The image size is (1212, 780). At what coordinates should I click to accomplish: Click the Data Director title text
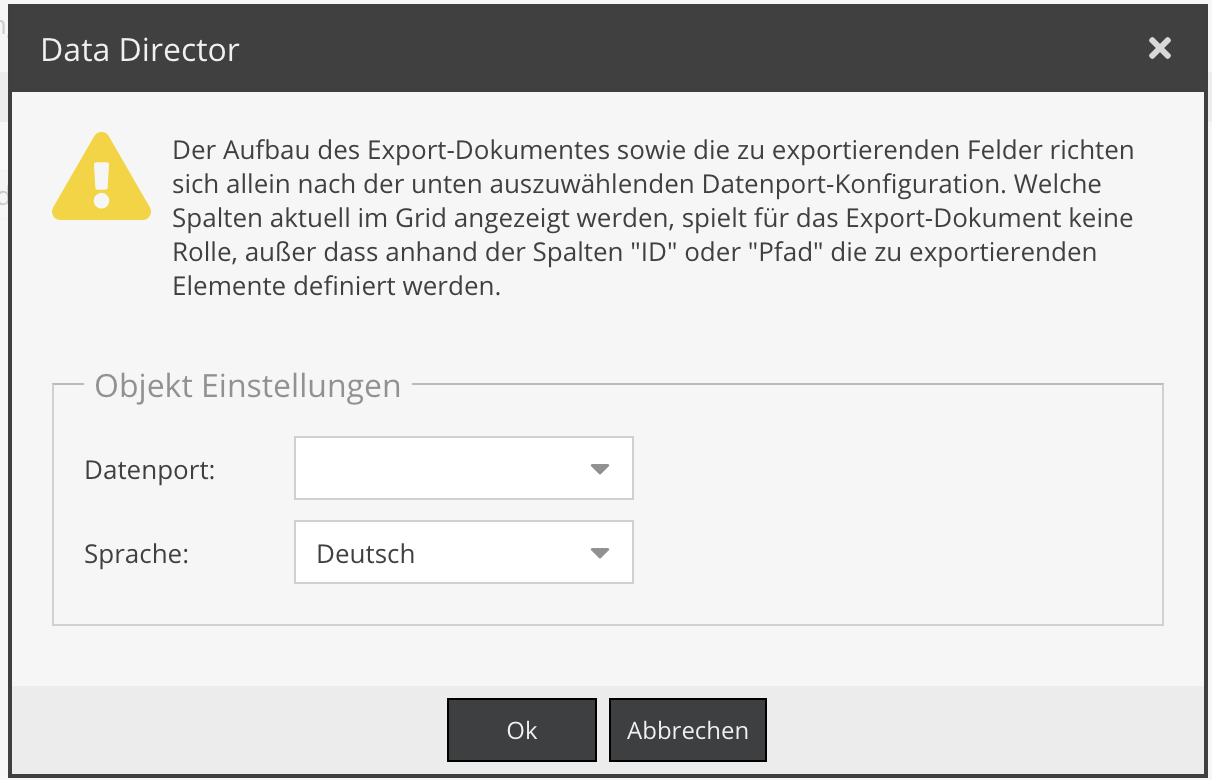pos(139,49)
